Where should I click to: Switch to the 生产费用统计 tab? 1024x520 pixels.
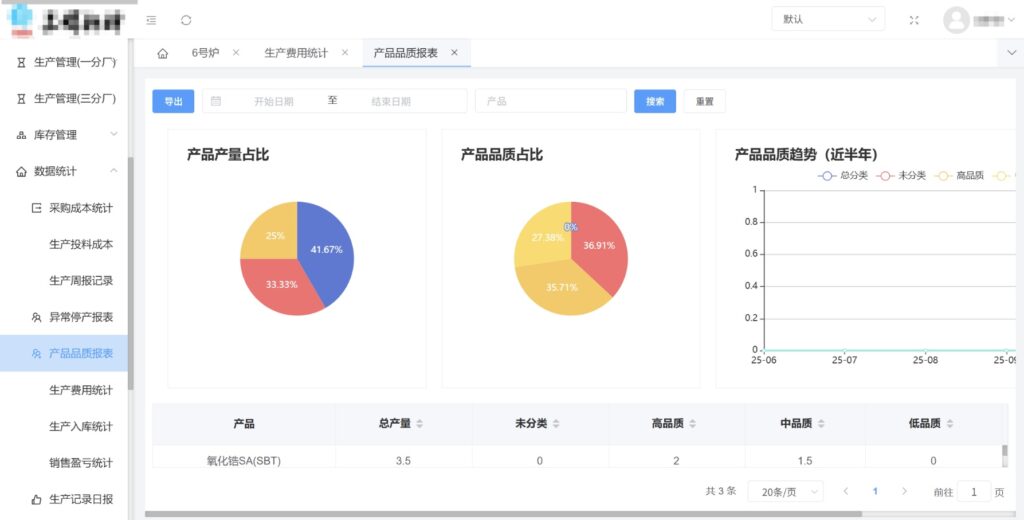296,53
